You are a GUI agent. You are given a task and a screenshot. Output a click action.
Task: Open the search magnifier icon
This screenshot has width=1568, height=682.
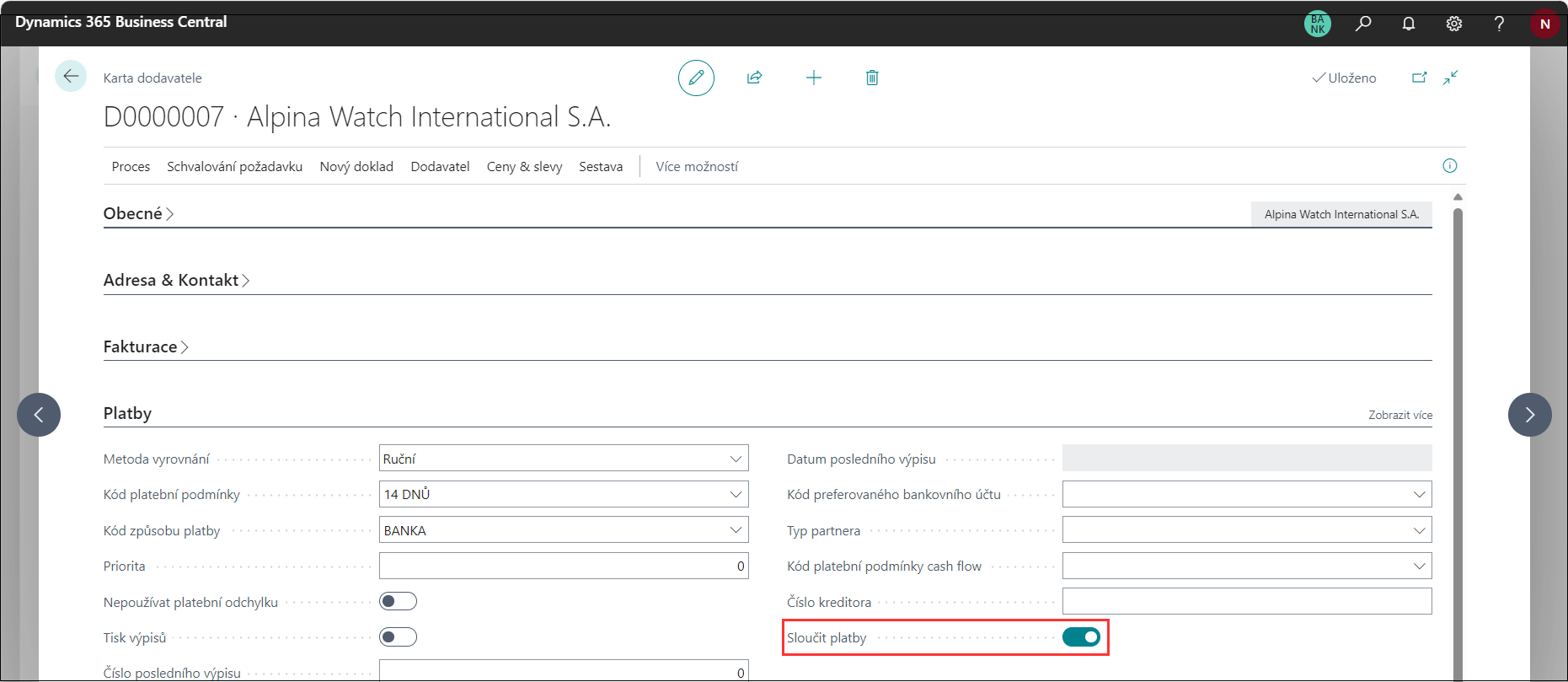1363,24
